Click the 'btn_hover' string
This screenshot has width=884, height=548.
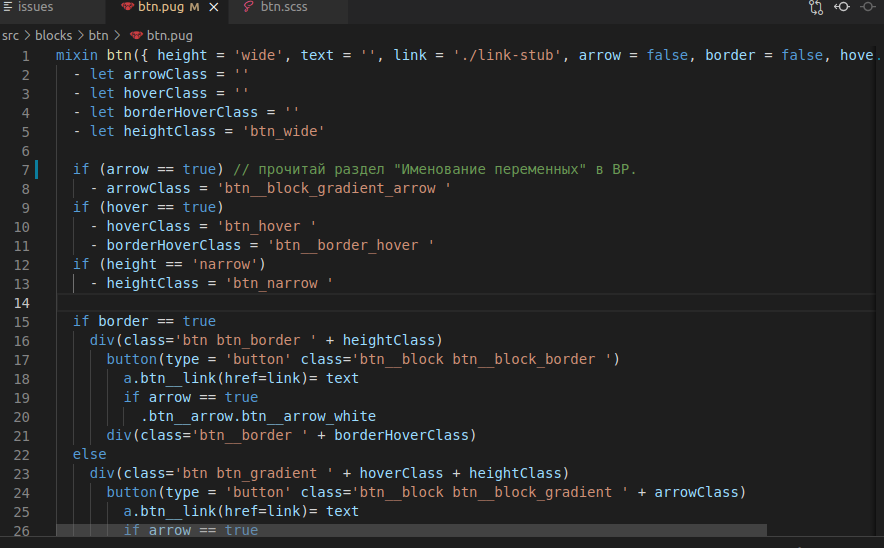267,226
